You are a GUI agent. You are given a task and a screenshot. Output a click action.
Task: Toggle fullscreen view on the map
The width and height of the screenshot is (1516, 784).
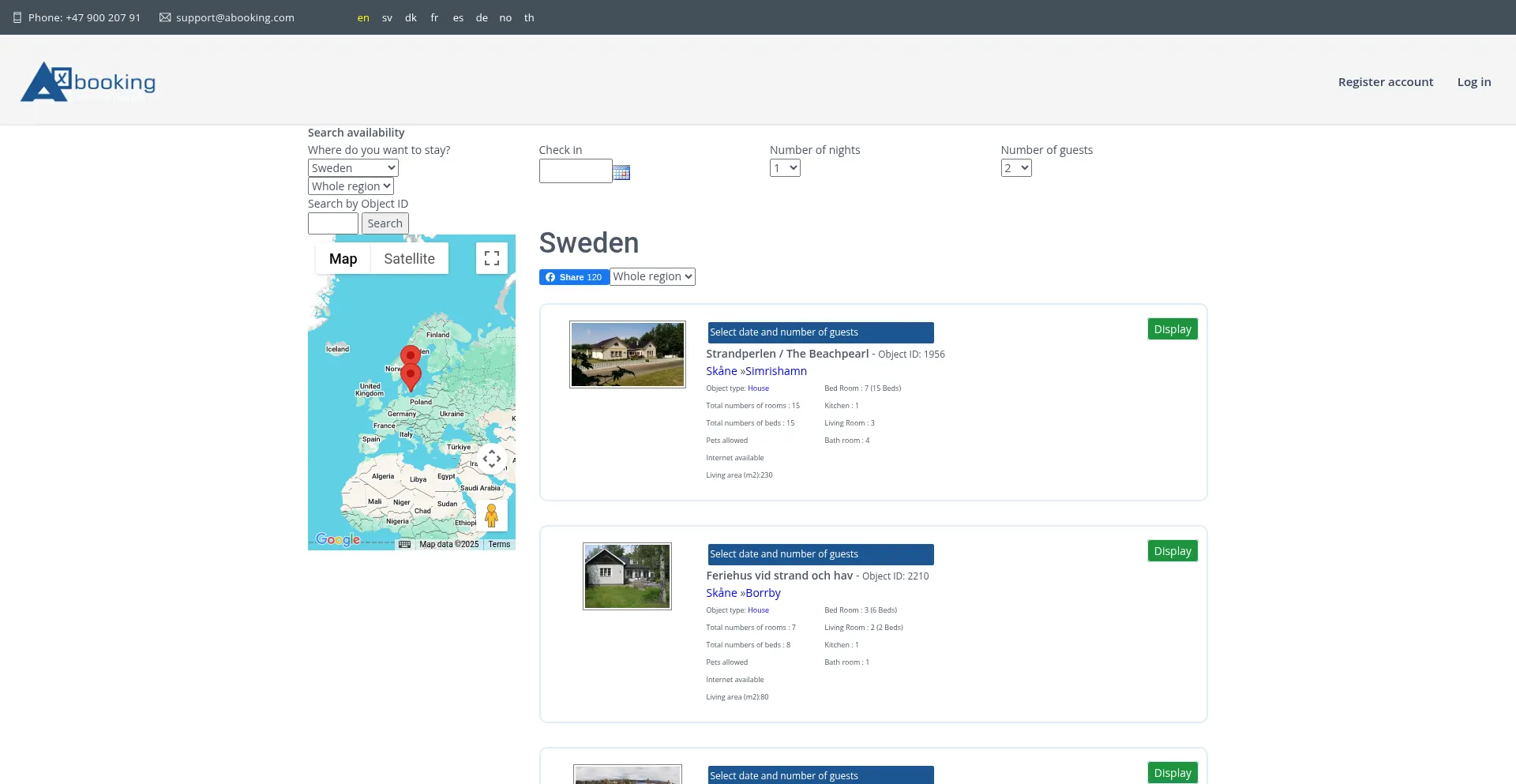491,258
